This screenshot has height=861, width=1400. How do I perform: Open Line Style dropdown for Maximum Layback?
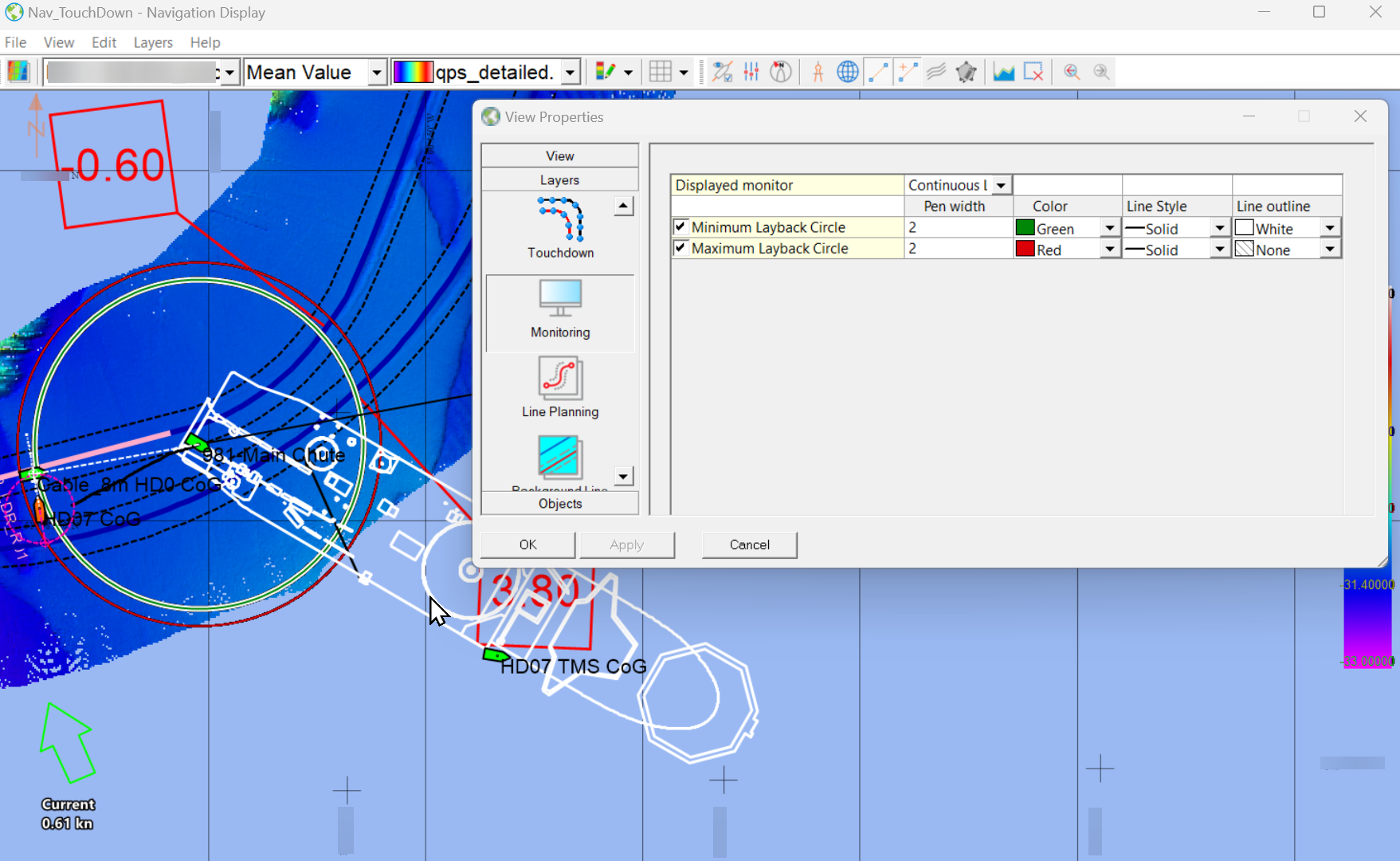(x=1219, y=250)
